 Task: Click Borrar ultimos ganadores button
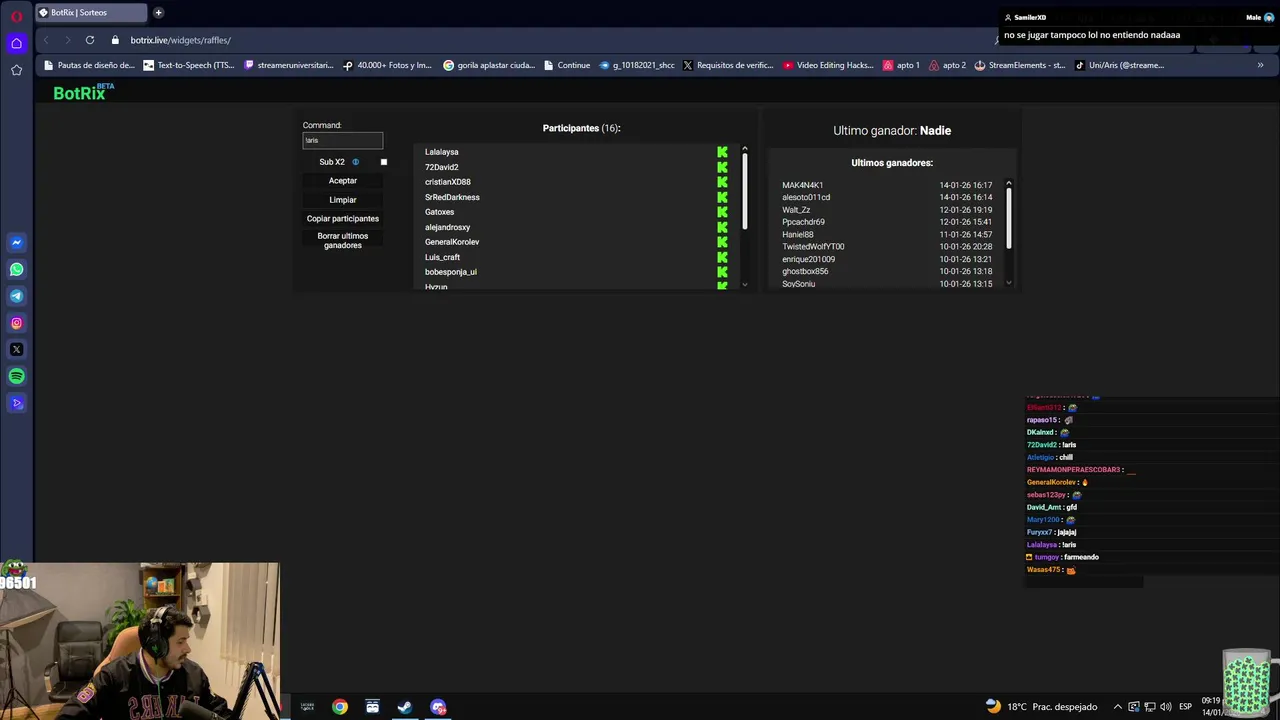[x=343, y=241]
